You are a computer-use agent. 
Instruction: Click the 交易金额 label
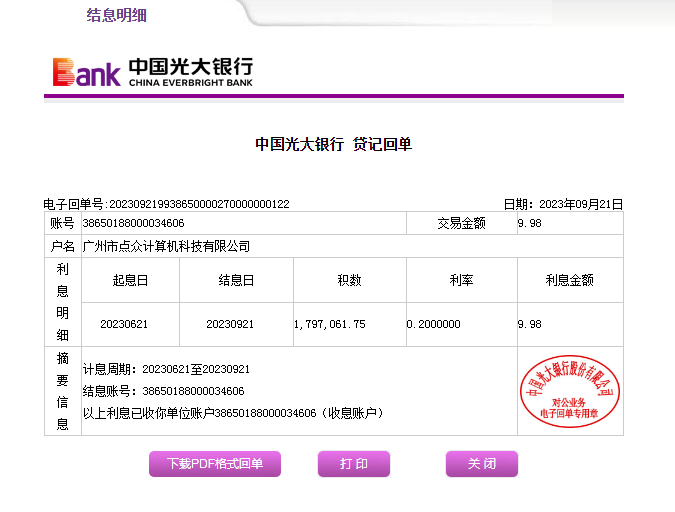point(461,223)
